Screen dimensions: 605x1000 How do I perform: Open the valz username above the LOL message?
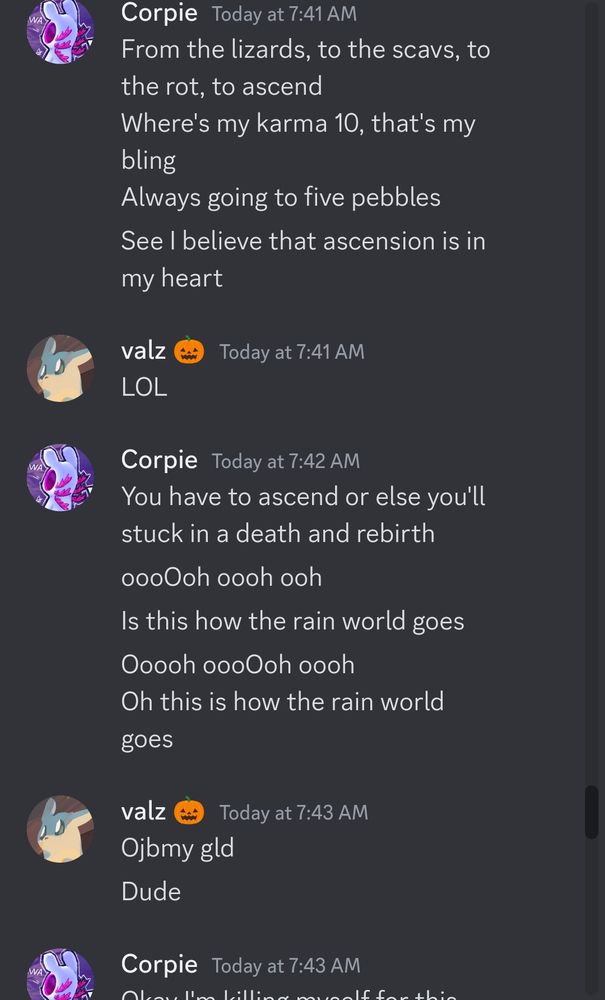143,350
